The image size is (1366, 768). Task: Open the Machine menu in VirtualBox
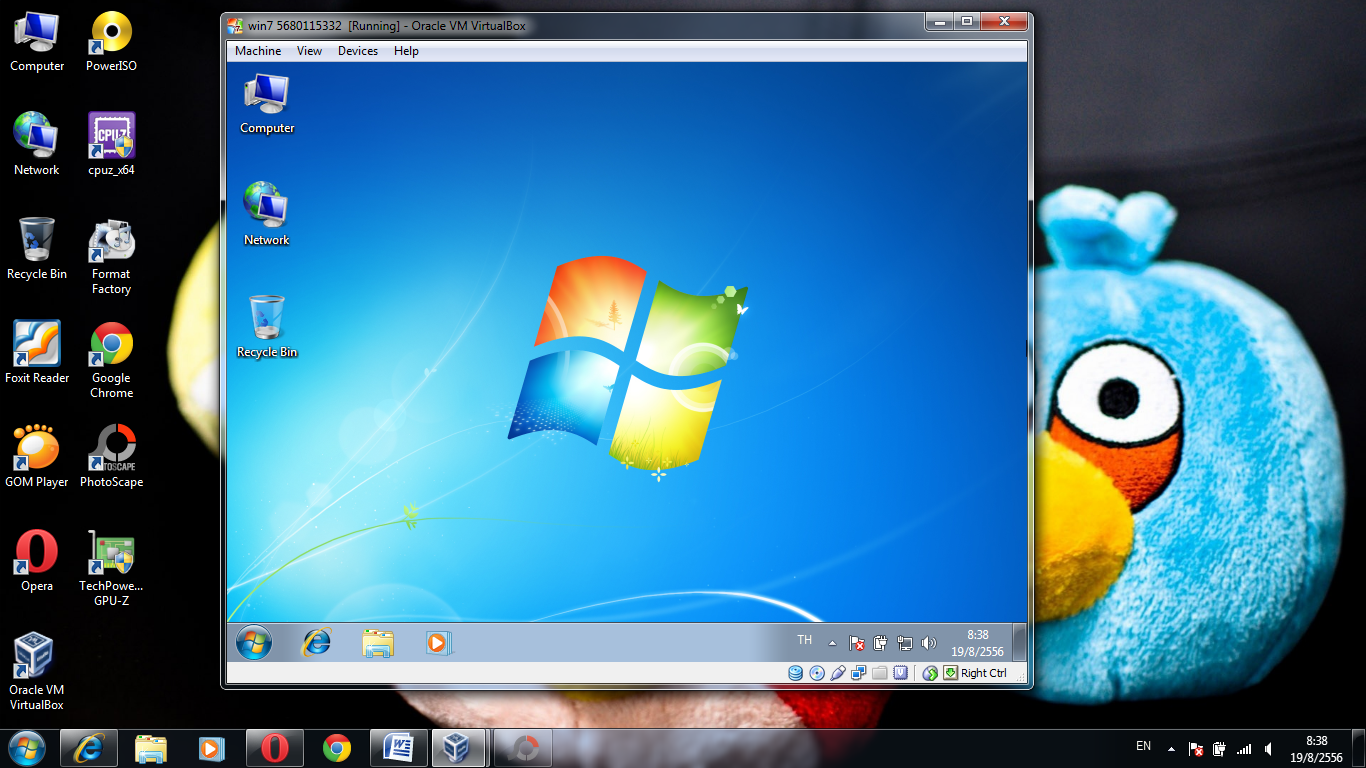(x=258, y=51)
